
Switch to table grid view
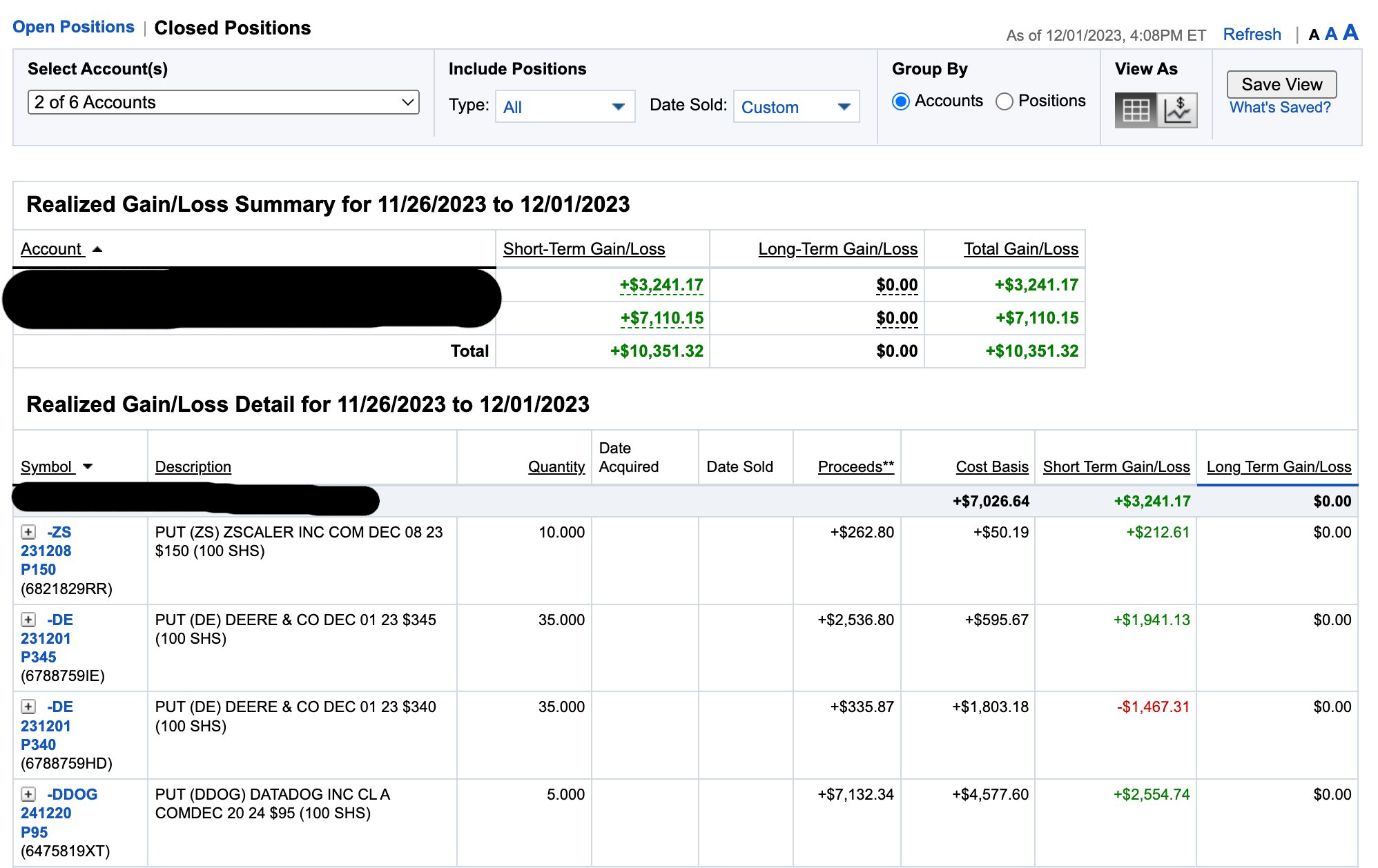(x=1135, y=110)
